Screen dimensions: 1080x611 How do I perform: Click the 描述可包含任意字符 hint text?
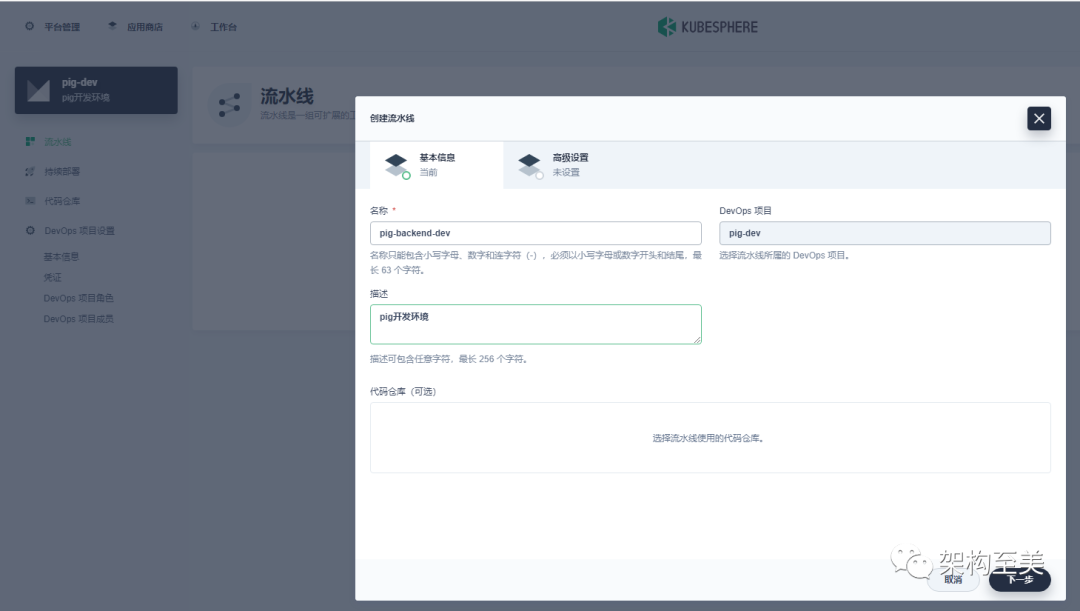(448, 359)
